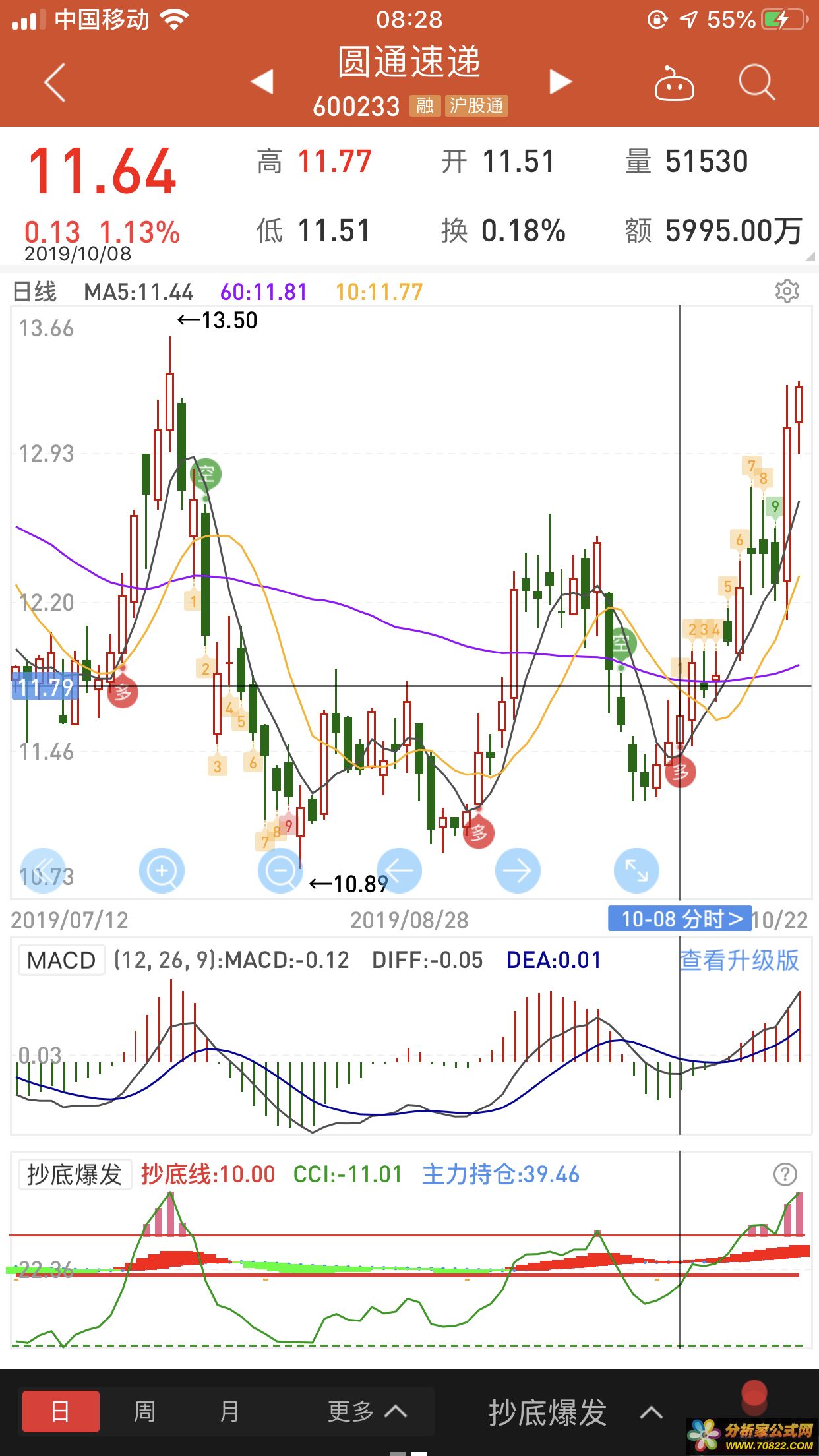Tap the 低 11.51 low price
The height and width of the screenshot is (1456, 819).
coord(313,231)
